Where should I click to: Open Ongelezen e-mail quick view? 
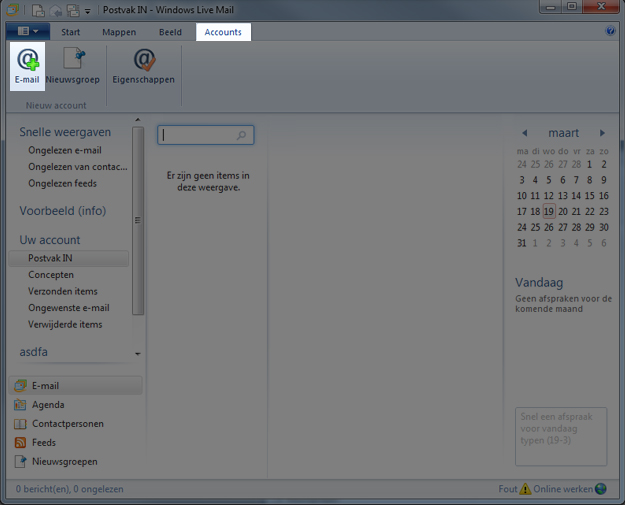pos(65,150)
